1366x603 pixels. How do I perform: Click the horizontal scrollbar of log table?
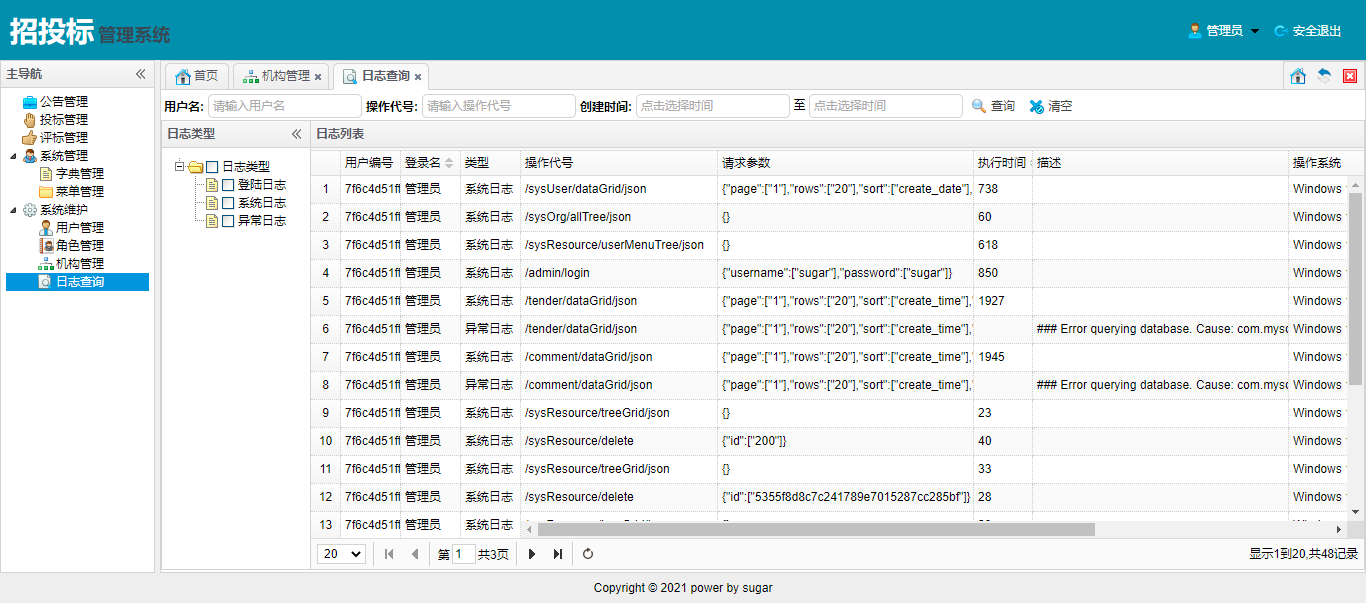point(815,529)
